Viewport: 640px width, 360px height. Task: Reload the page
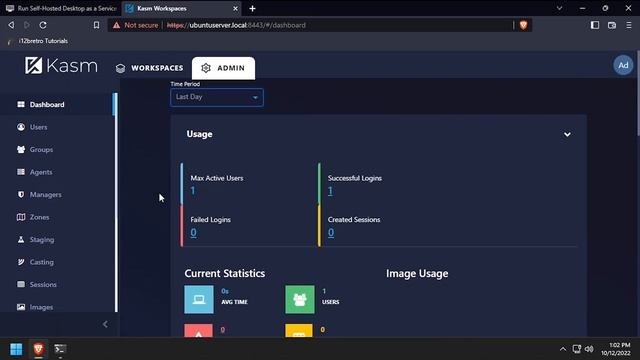(x=43, y=25)
